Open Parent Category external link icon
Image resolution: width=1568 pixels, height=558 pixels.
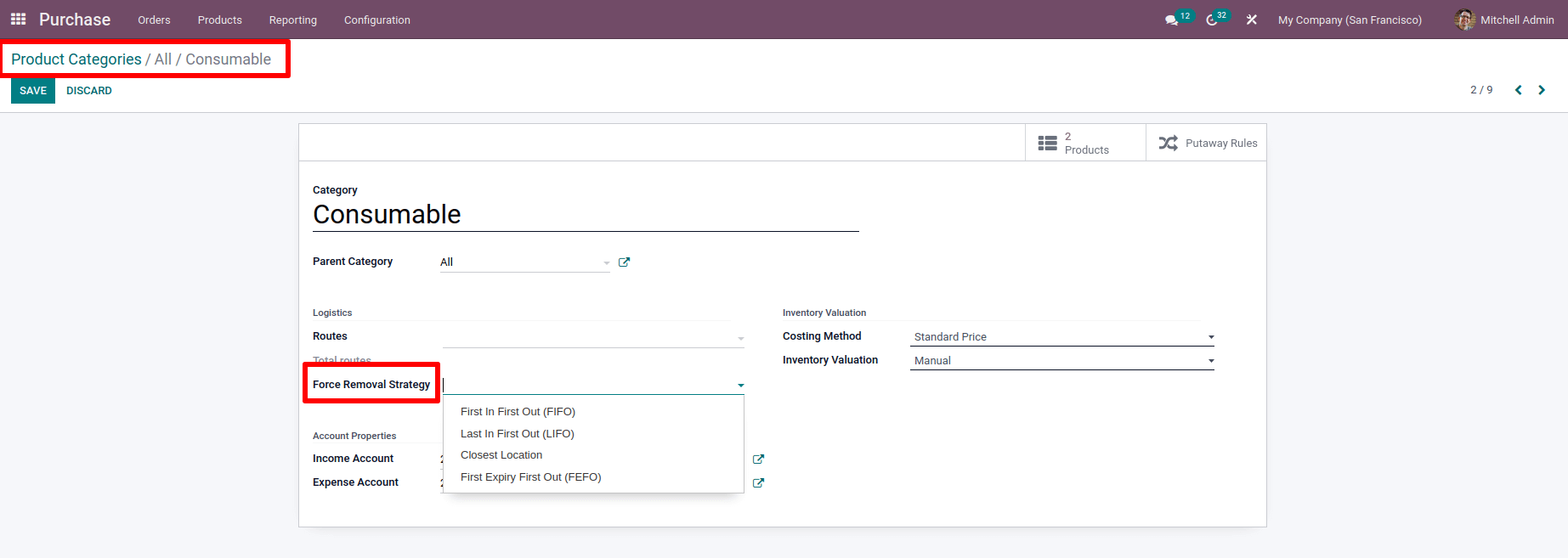pos(624,262)
